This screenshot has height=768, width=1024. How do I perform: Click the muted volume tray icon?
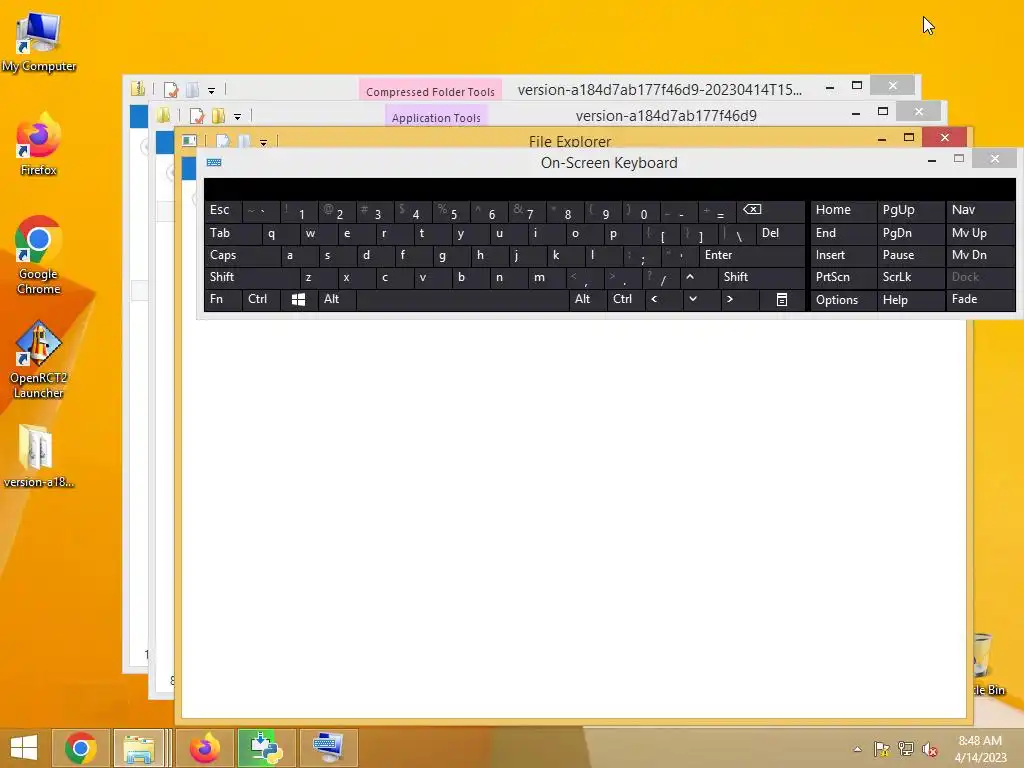[x=930, y=749]
